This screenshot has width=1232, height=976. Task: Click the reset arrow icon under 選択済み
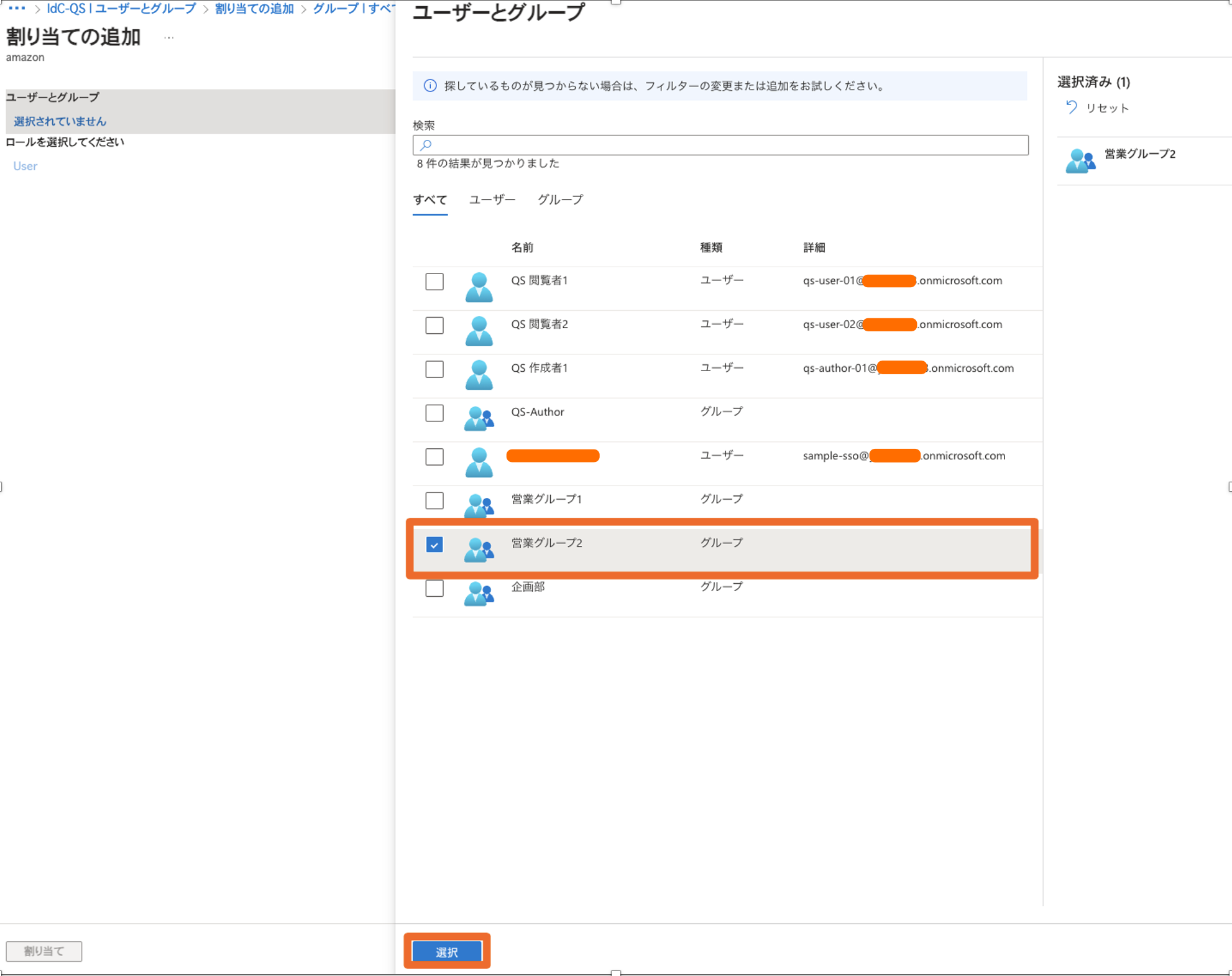1071,108
